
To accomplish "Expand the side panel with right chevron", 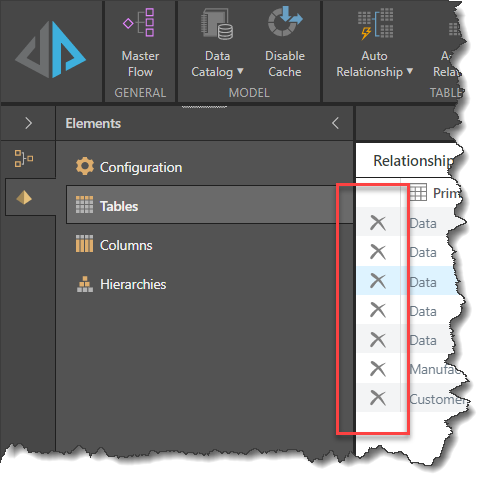I will pyautogui.click(x=29, y=123).
